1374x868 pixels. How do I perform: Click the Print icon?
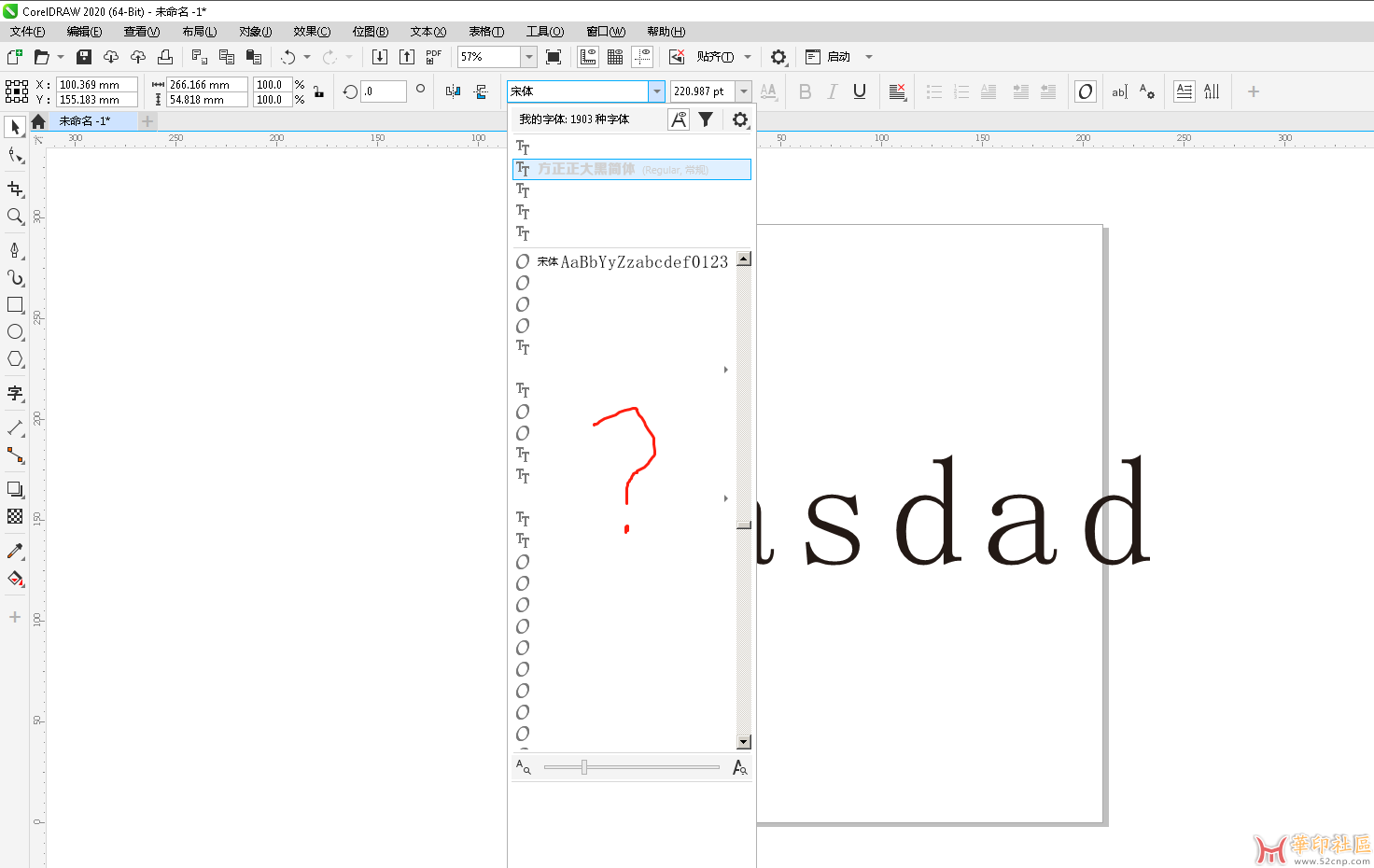[165, 57]
